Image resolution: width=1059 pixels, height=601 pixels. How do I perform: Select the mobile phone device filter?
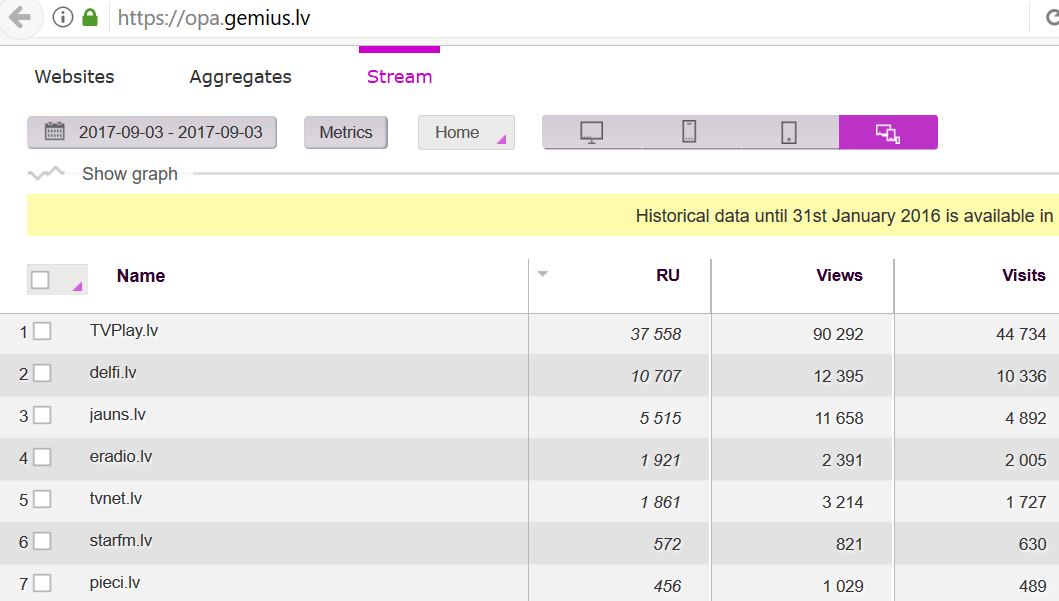tap(689, 132)
